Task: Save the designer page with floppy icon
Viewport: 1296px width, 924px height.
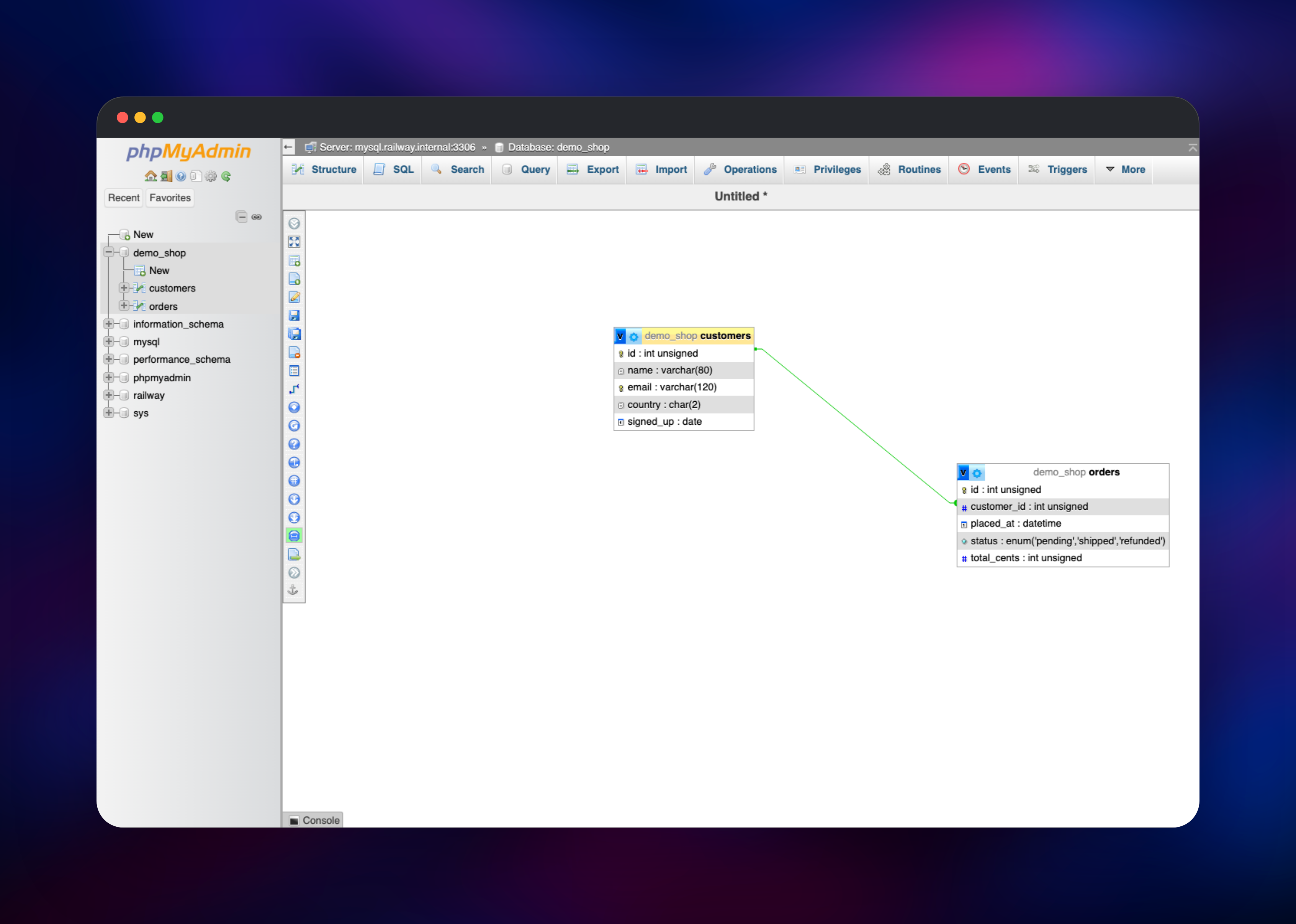Action: pyautogui.click(x=294, y=315)
